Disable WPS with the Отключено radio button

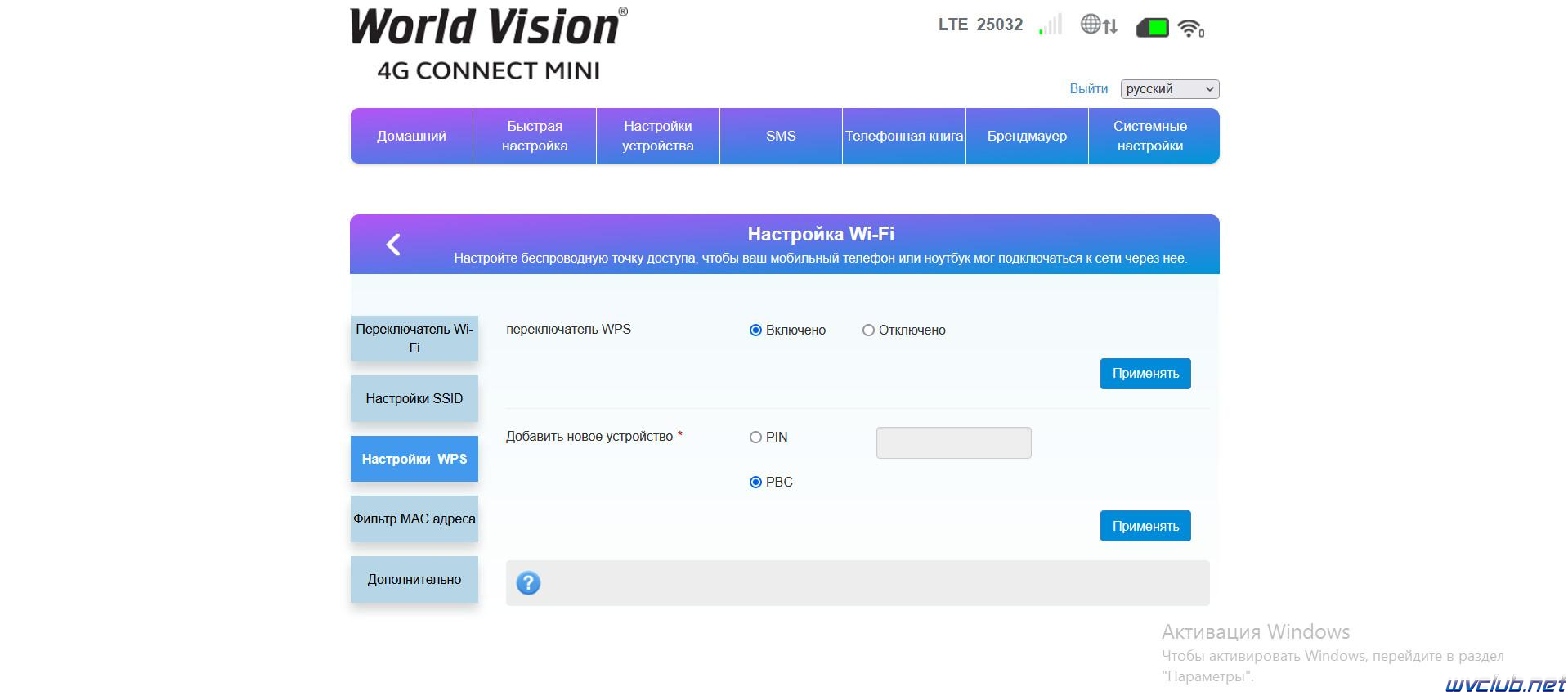click(x=868, y=330)
